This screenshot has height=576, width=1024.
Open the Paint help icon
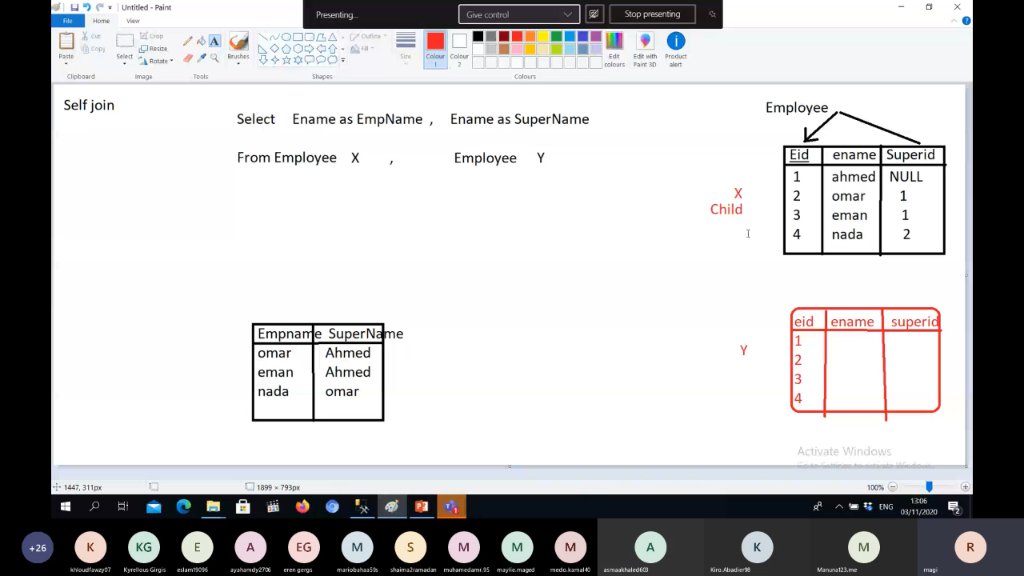tap(967, 21)
